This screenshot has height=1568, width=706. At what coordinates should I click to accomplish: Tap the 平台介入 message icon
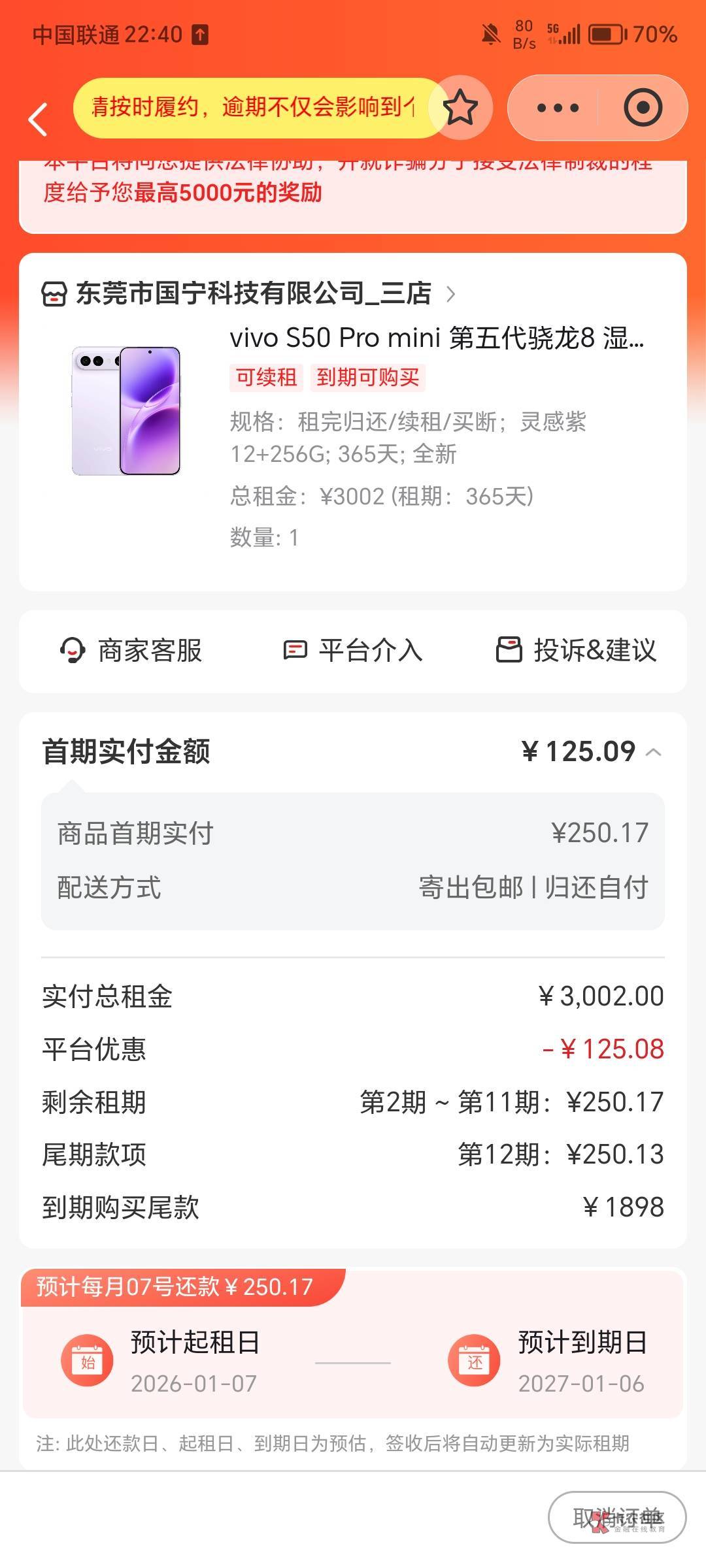click(x=295, y=651)
